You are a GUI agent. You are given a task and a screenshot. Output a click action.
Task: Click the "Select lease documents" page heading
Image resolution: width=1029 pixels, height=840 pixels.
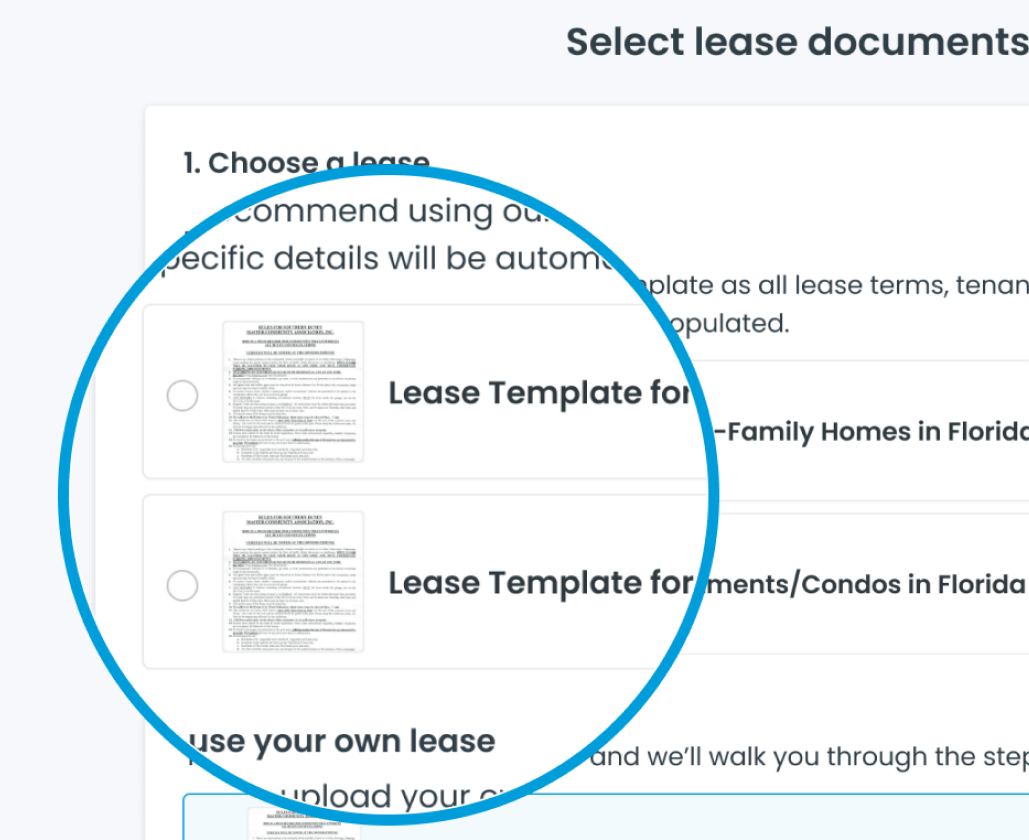(797, 43)
